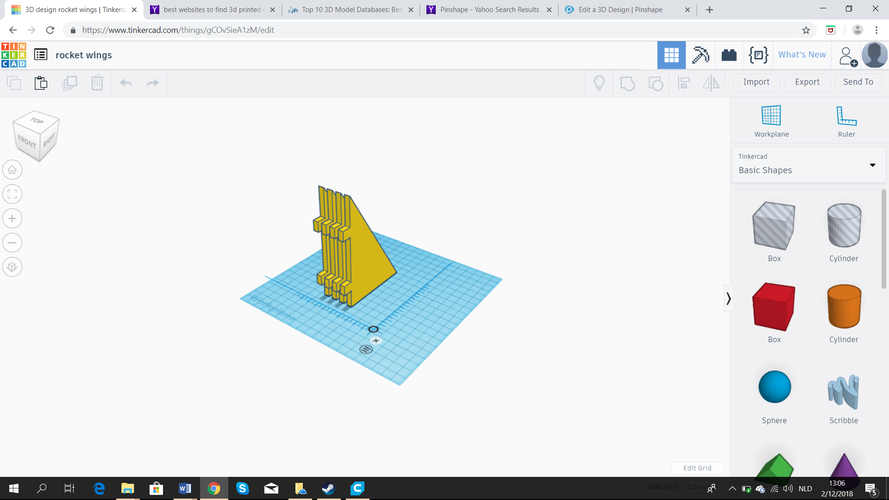Click the Ungroup shapes icon
The width and height of the screenshot is (889, 500).
pos(655,83)
